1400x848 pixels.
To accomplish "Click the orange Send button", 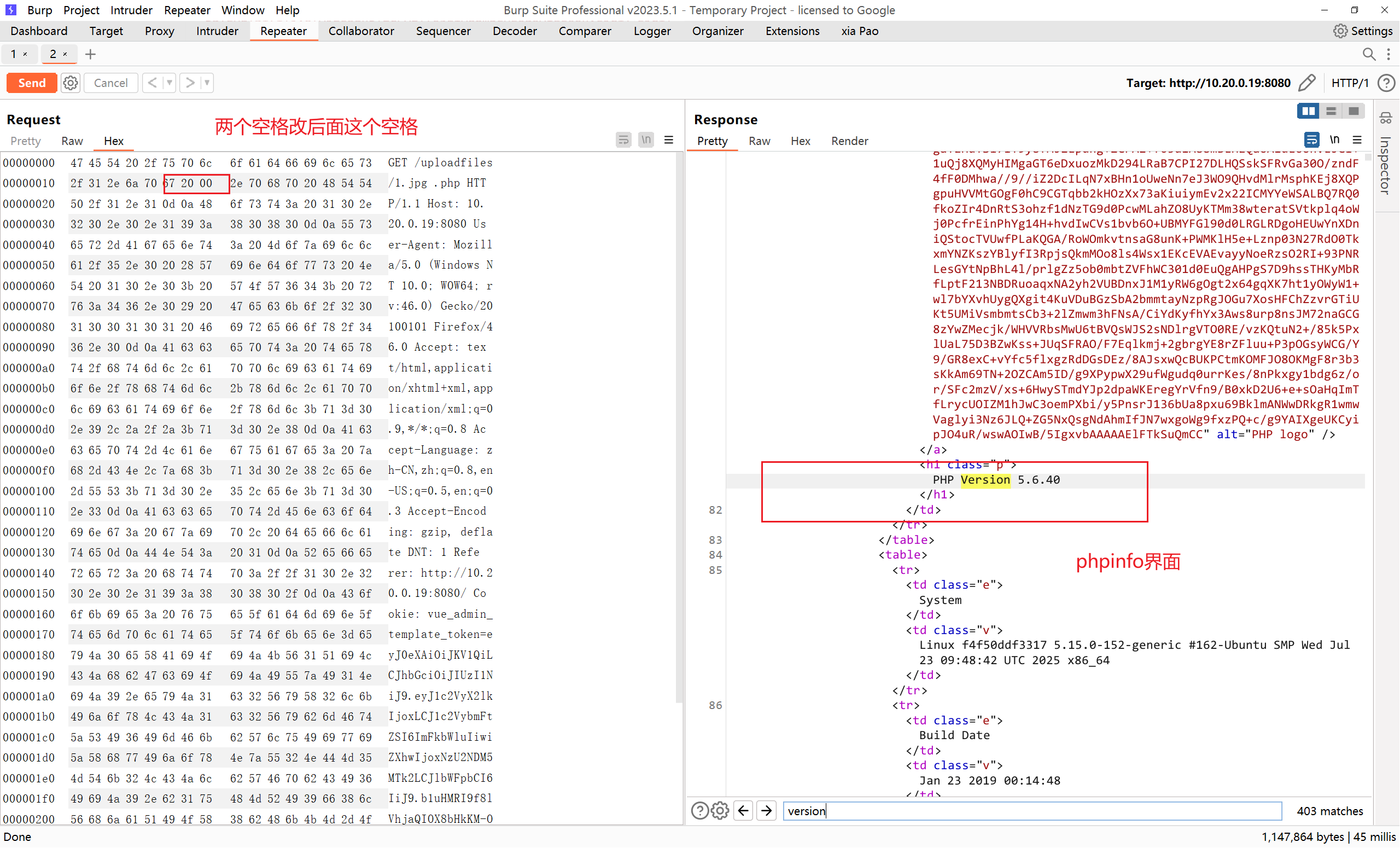I will coord(32,83).
